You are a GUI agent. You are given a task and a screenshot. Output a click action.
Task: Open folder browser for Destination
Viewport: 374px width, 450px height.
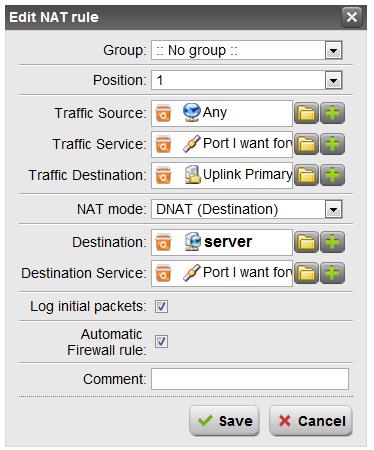(x=306, y=242)
